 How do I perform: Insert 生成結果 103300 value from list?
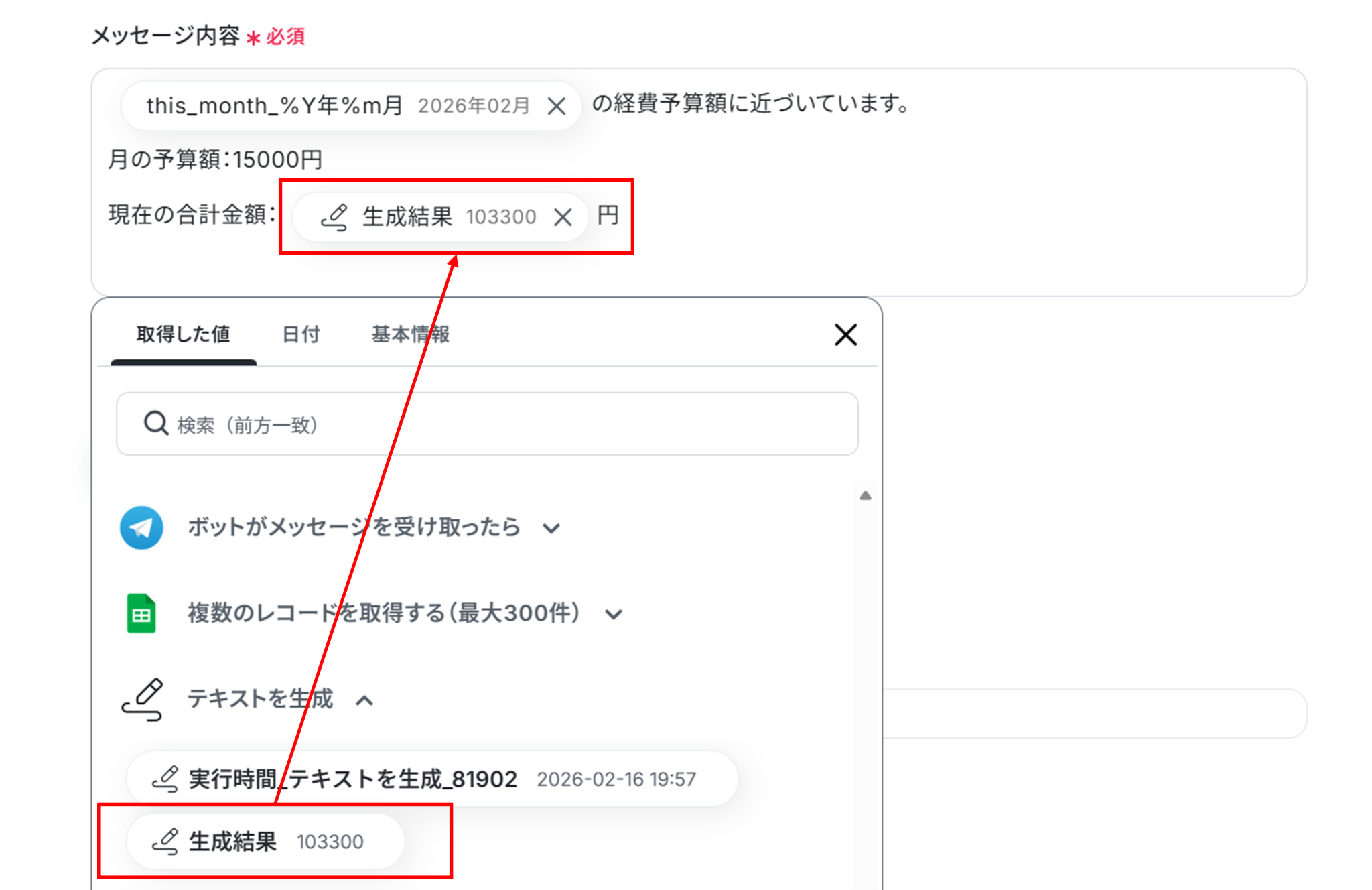(x=265, y=842)
